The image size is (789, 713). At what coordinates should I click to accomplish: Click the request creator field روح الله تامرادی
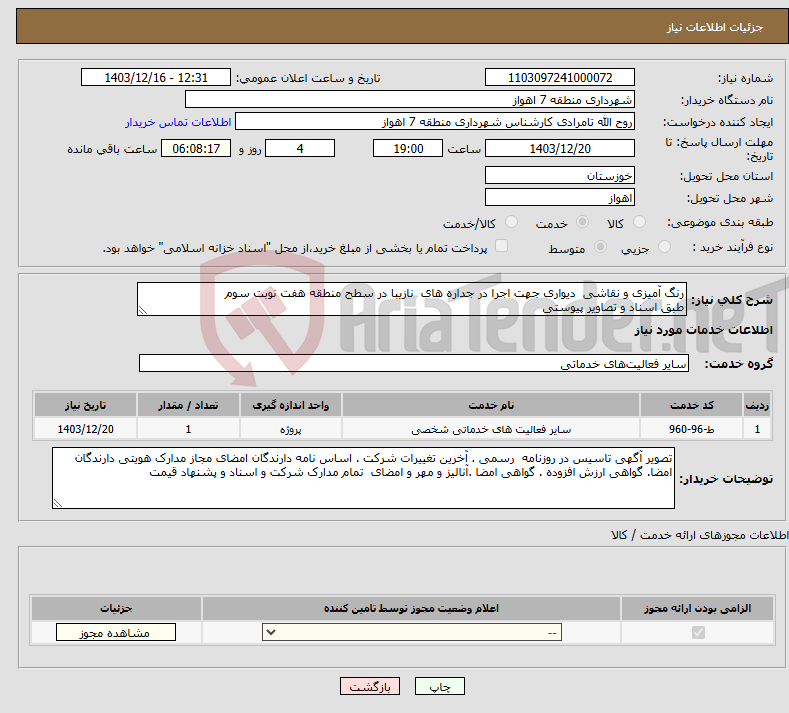[435, 122]
